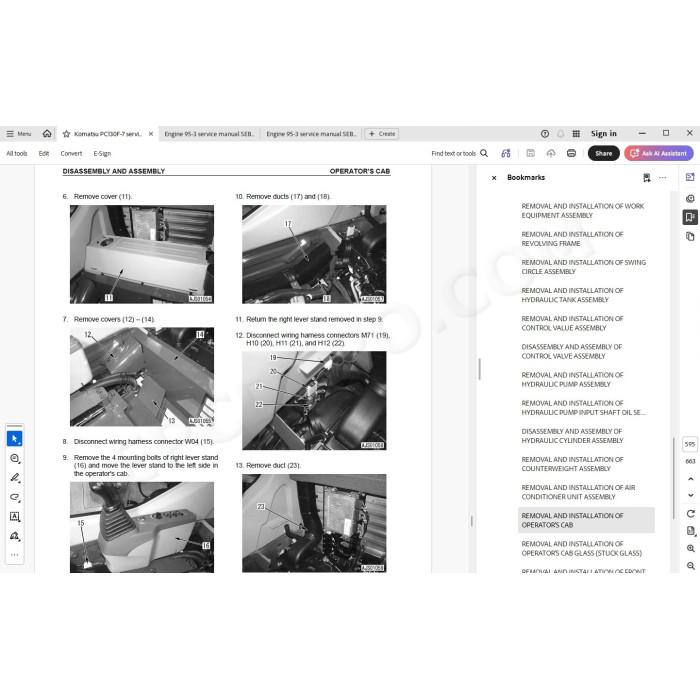Pick the highlight pen tool
Screen dimensions: 700x700
click(14, 478)
